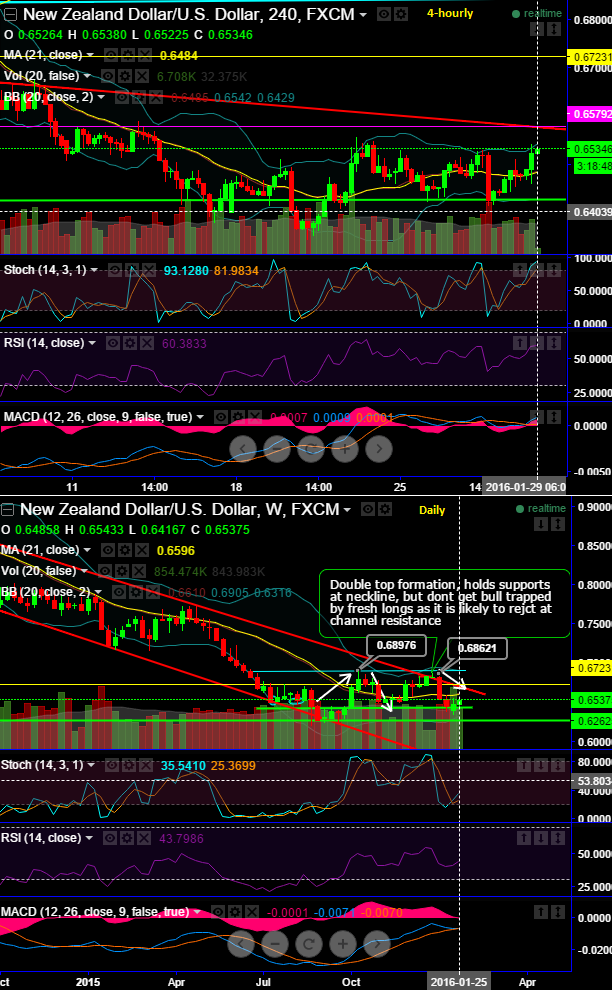Viewport: 612px width, 990px height.
Task: Click scroll-left button on weekly chart
Action: (x=243, y=945)
